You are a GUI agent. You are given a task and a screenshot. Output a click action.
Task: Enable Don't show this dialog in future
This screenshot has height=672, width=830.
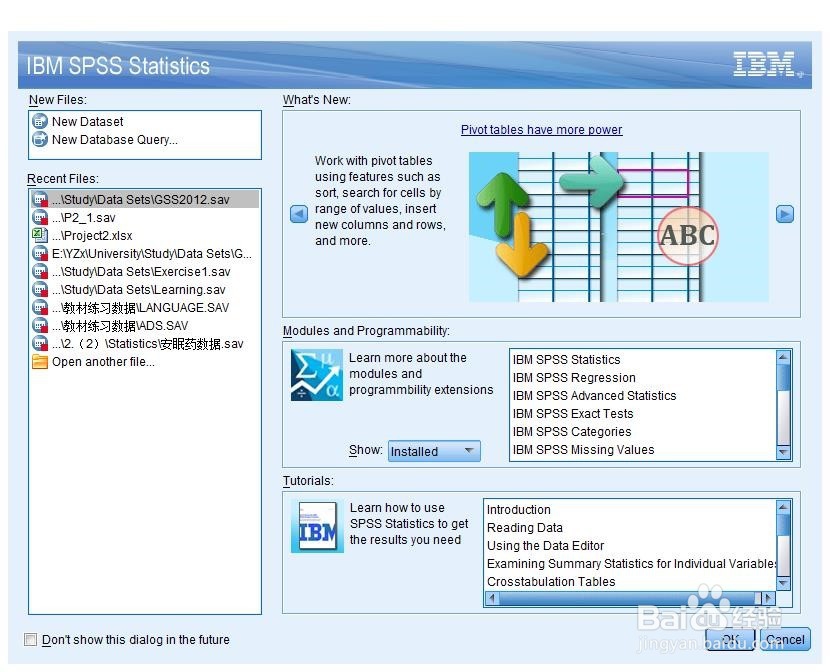coord(31,640)
